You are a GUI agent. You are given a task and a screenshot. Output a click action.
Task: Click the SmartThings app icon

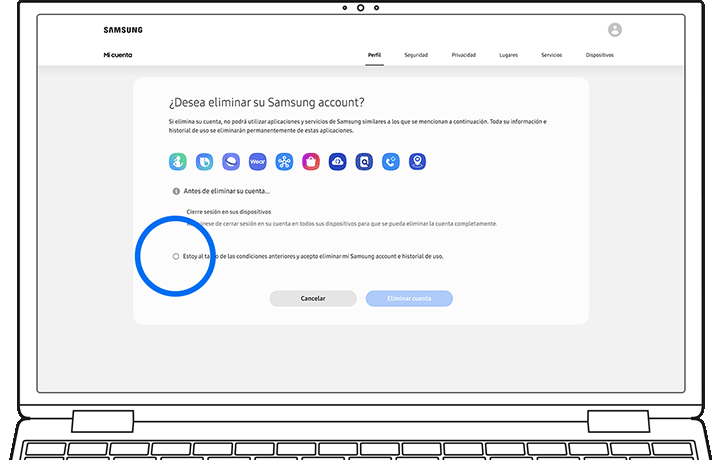point(284,162)
